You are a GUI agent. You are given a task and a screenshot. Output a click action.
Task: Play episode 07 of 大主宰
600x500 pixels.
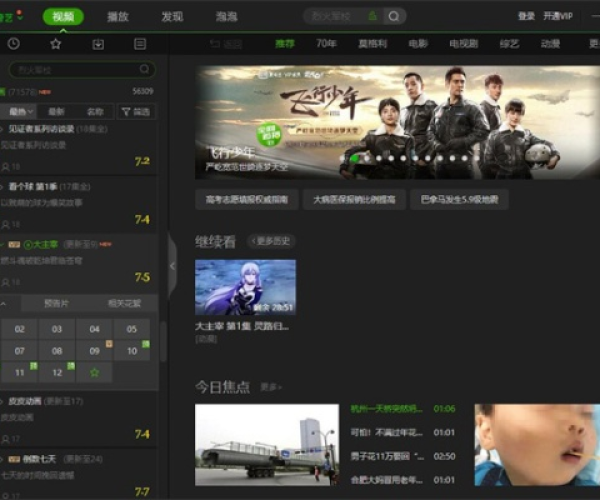(x=20, y=351)
